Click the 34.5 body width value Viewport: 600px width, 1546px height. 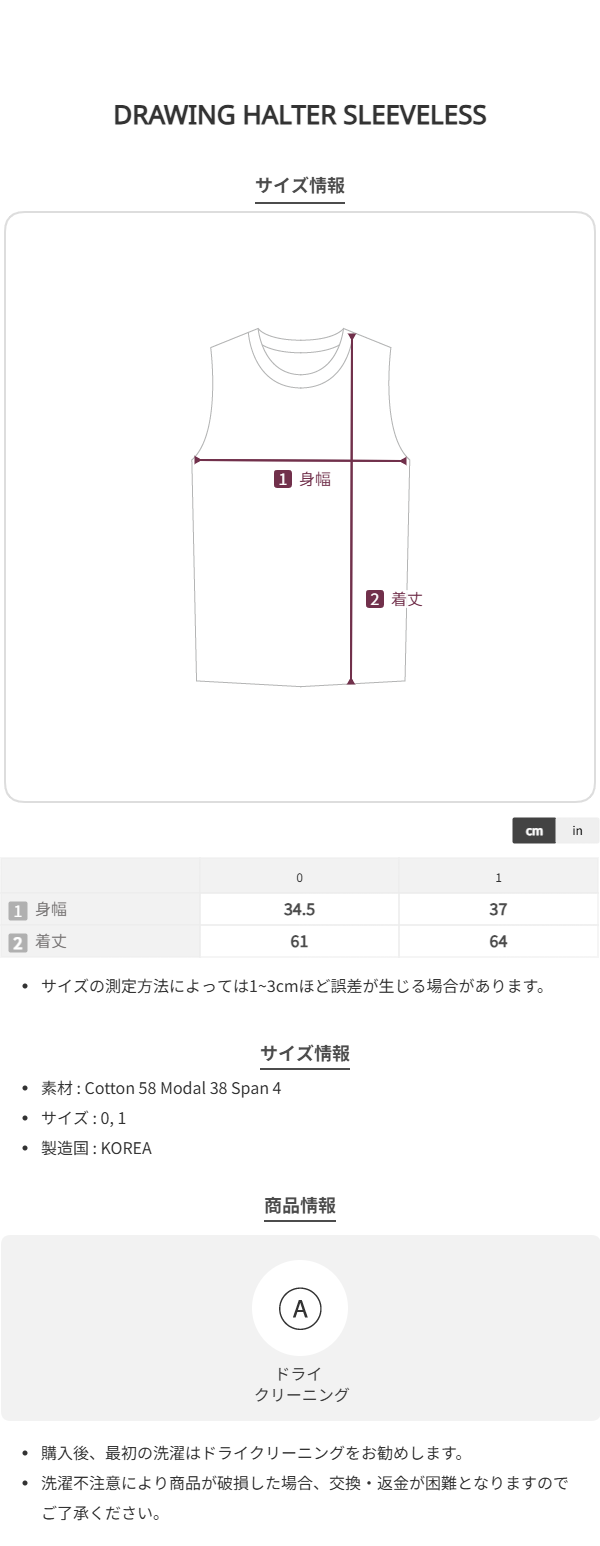pos(299,910)
